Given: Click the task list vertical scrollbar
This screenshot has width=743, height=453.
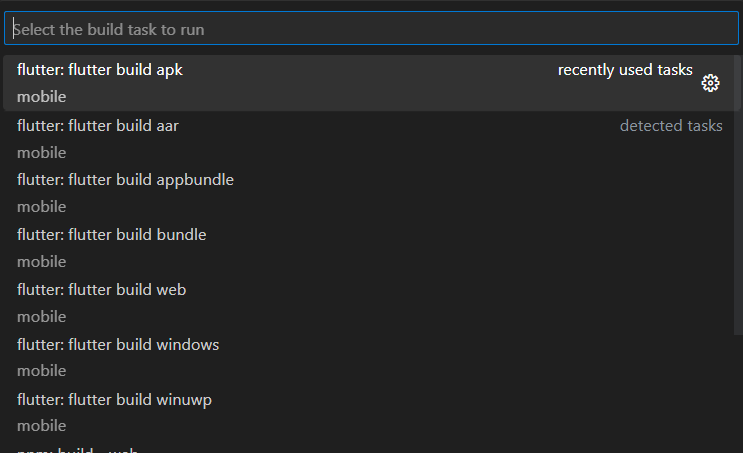Looking at the screenshot, I should 738,194.
